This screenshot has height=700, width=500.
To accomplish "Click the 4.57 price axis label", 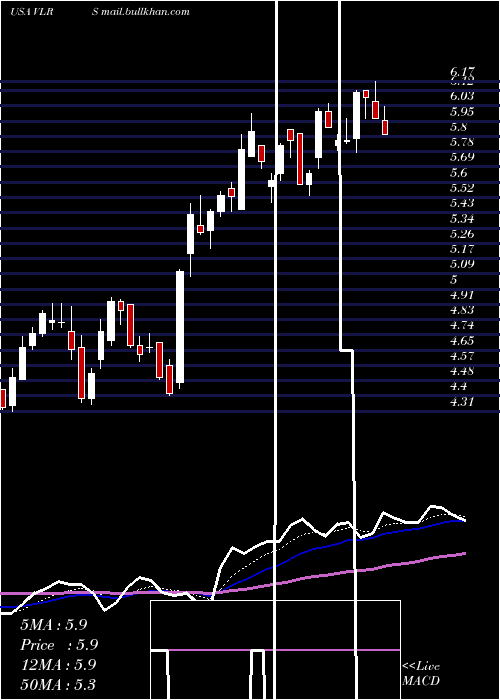I will pyautogui.click(x=462, y=356).
